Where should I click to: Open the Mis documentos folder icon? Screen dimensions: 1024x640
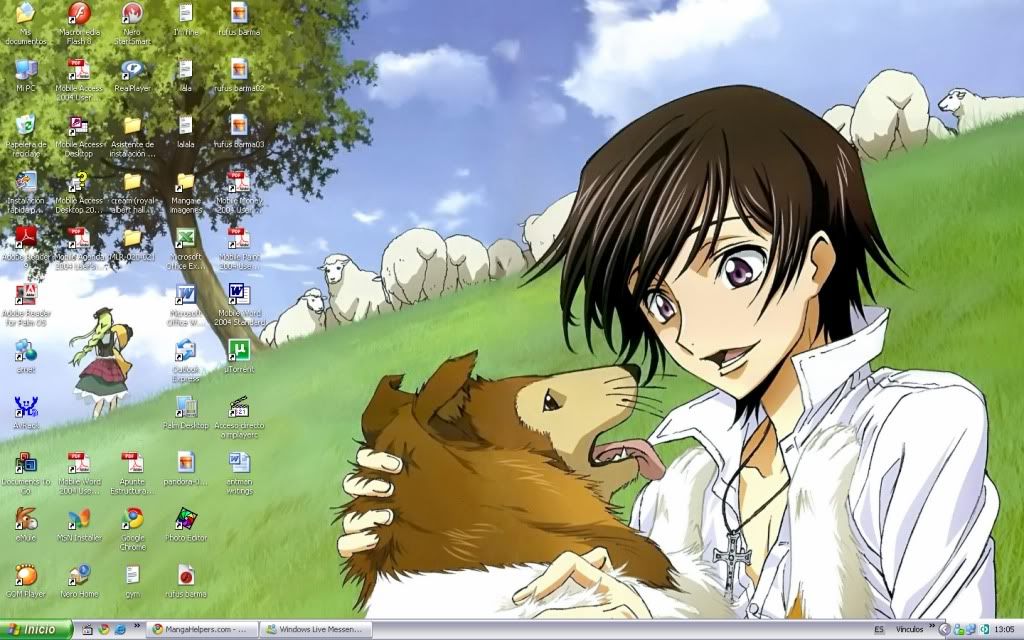(x=25, y=24)
